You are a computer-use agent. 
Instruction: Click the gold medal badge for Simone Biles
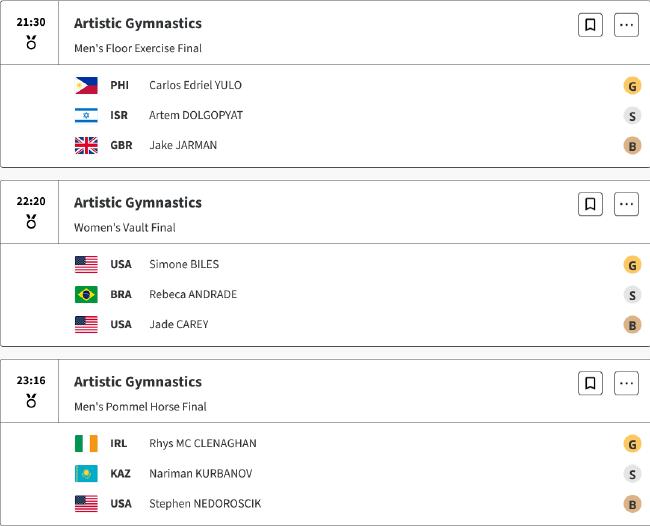point(632,265)
